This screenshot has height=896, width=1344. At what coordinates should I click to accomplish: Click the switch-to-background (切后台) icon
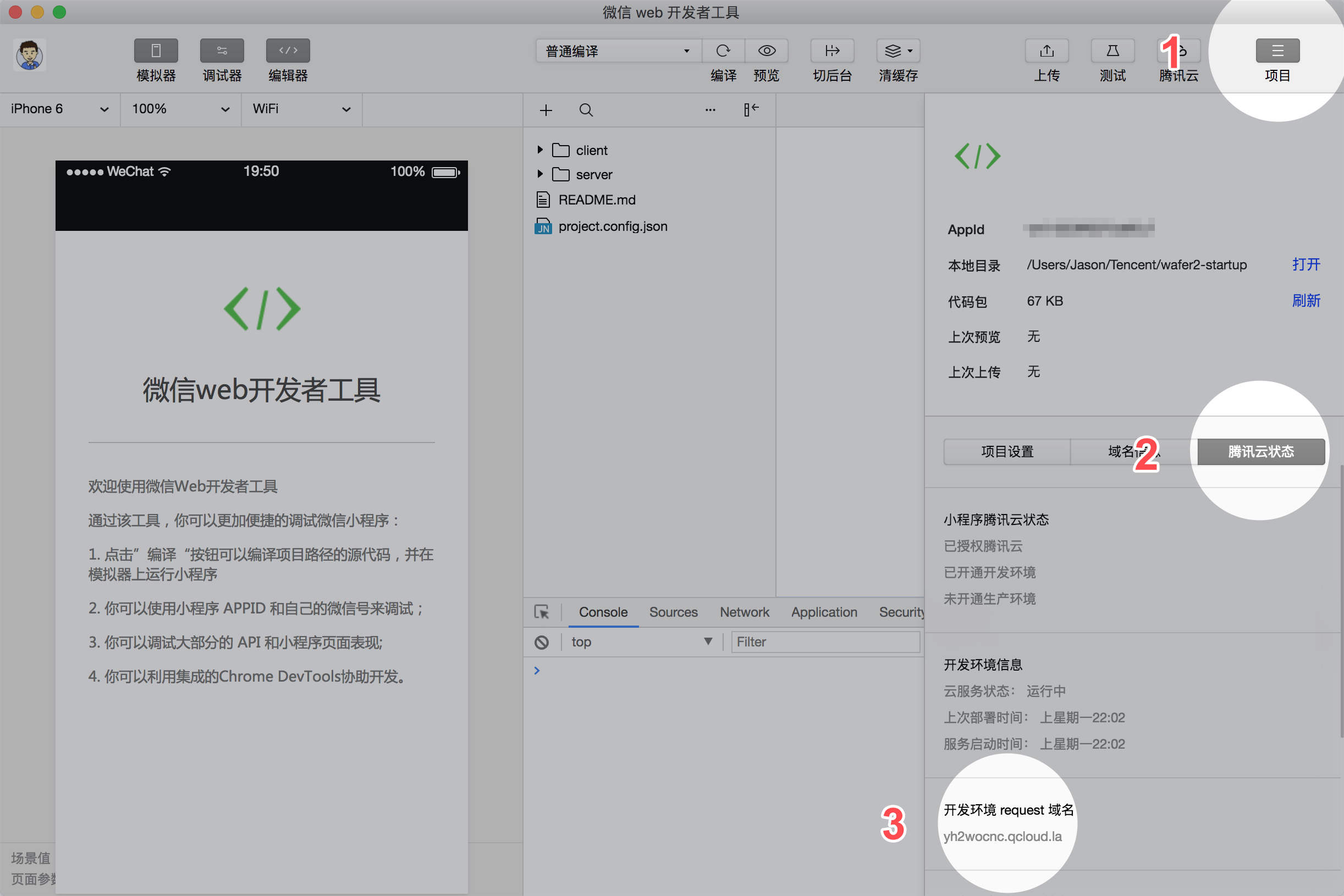click(x=833, y=51)
